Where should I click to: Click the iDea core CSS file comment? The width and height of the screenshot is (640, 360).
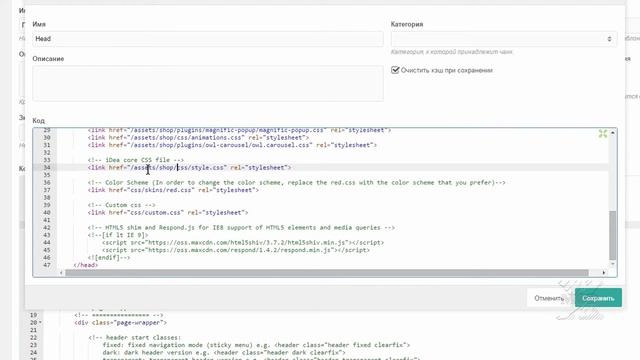(x=136, y=160)
